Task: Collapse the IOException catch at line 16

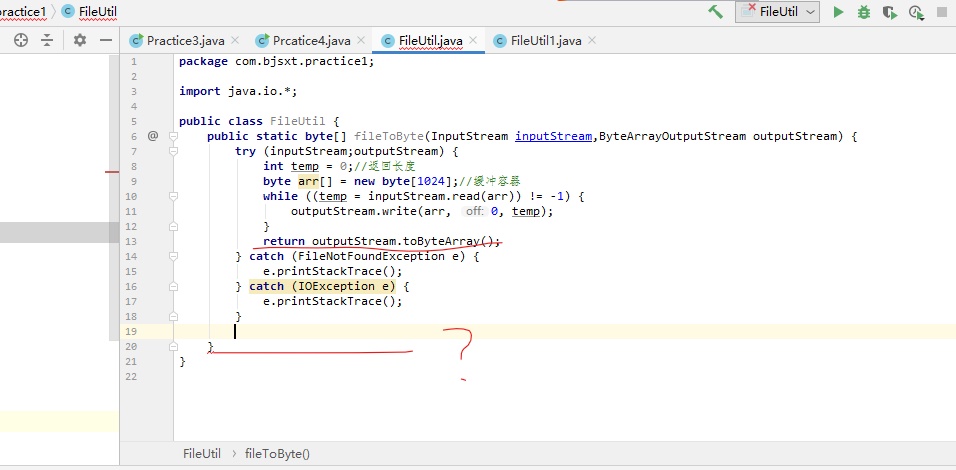Action: tap(173, 286)
